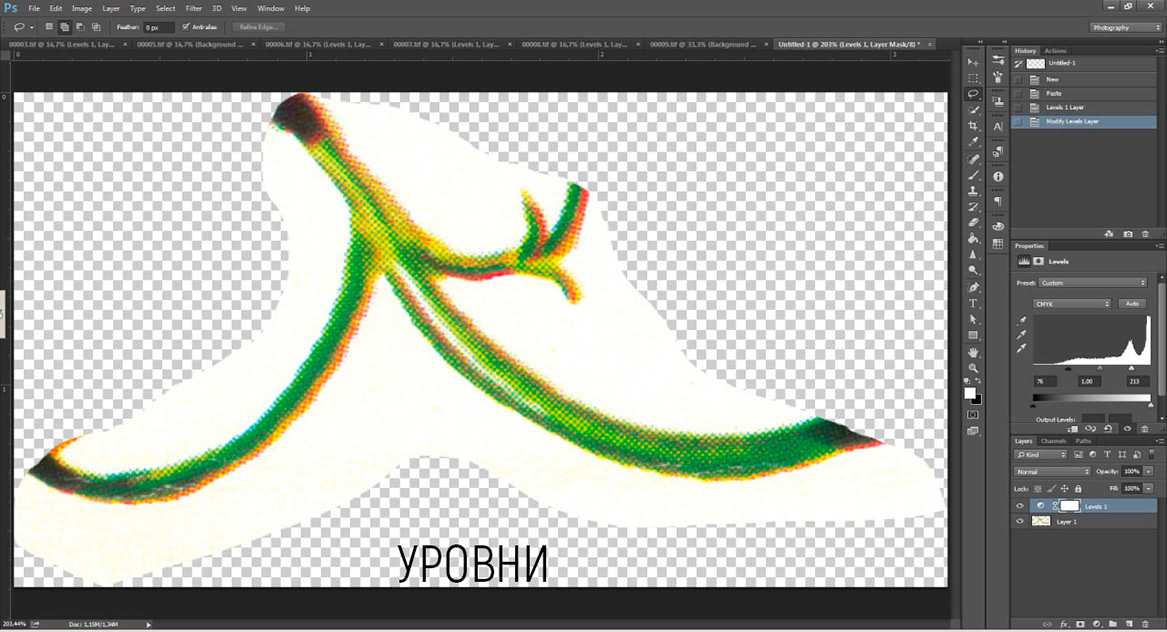Image resolution: width=1167 pixels, height=632 pixels.
Task: Open the Filter menu
Action: coord(194,8)
